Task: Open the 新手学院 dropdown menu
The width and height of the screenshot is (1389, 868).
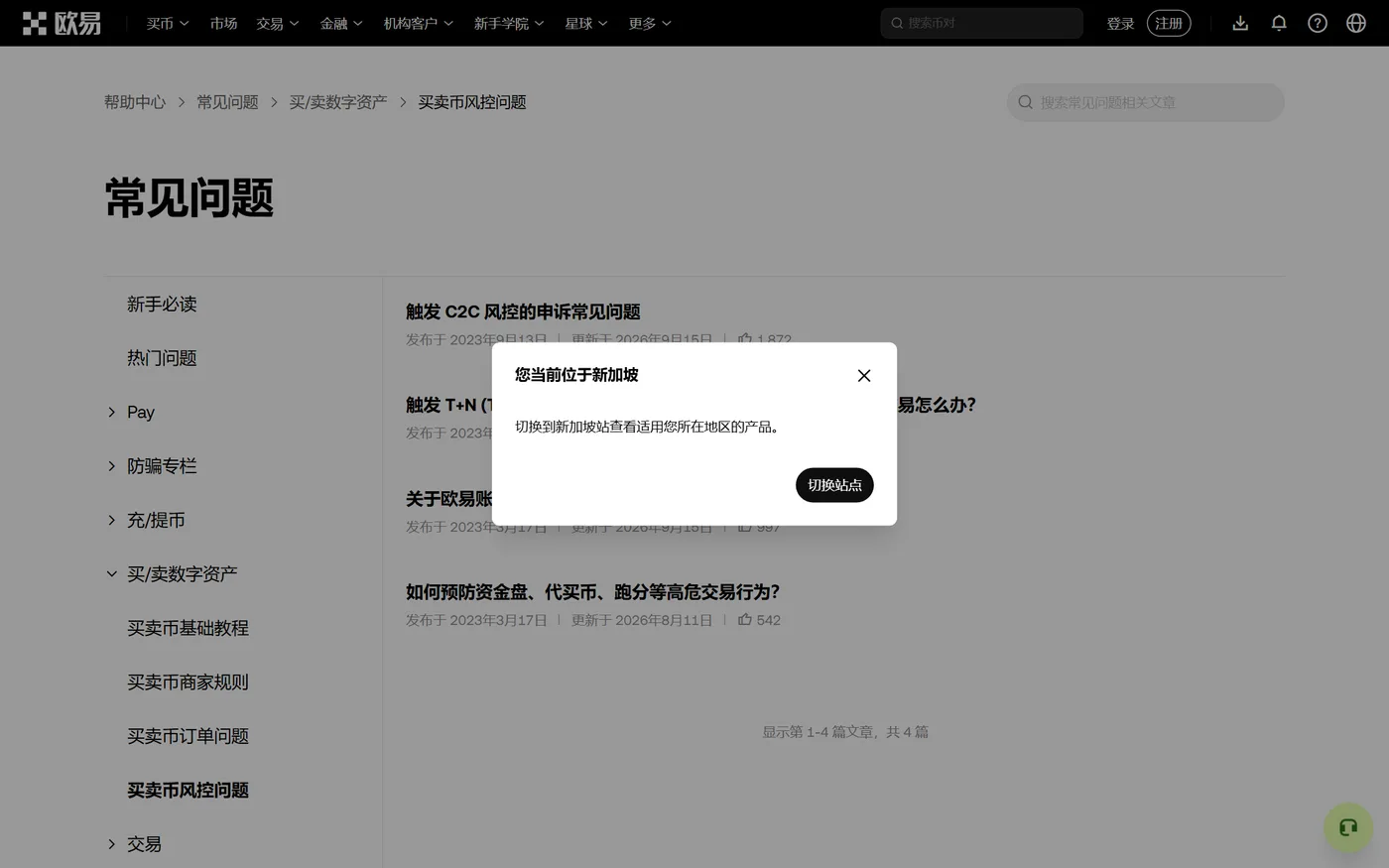Action: pos(509,23)
